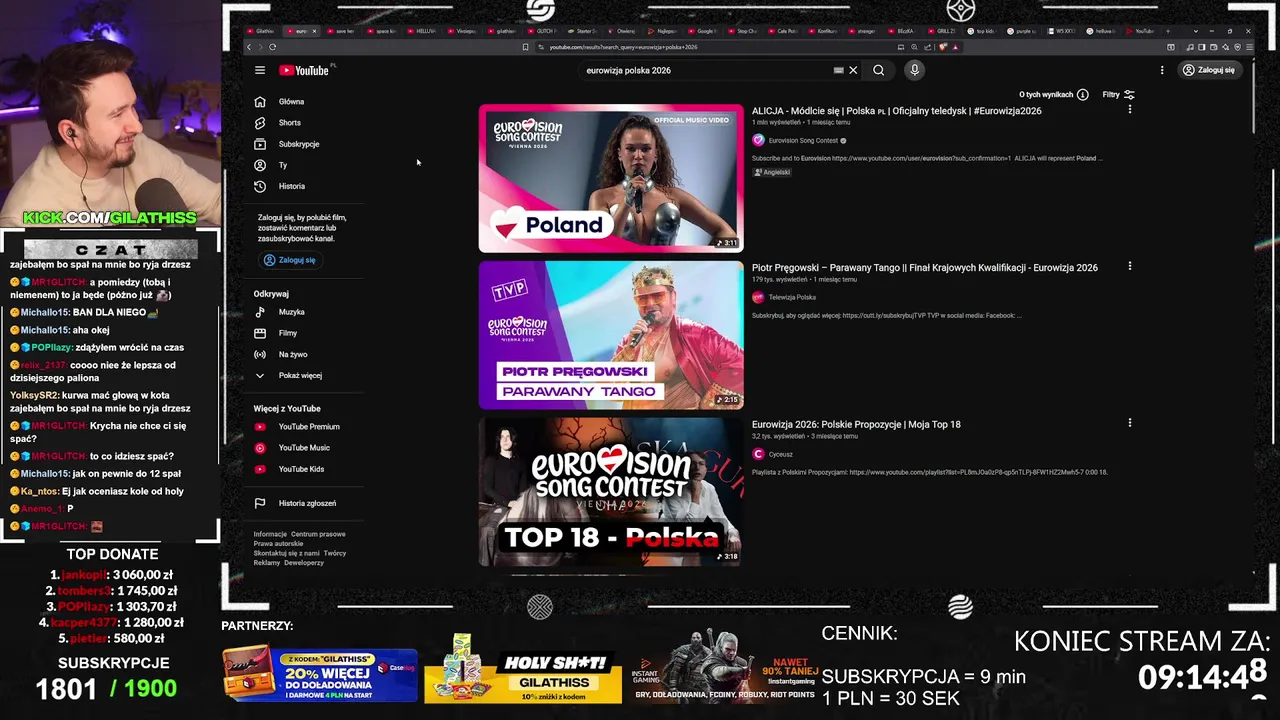Viewport: 1280px width, 720px height.
Task: Open Eurovision Song Contest channel name
Action: pyautogui.click(x=803, y=141)
